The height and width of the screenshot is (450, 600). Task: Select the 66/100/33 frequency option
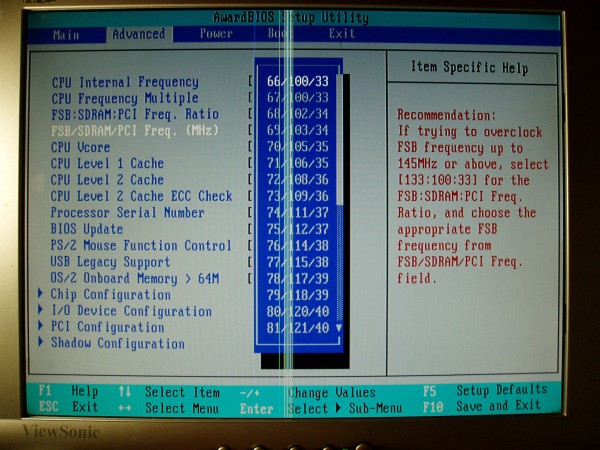point(298,81)
